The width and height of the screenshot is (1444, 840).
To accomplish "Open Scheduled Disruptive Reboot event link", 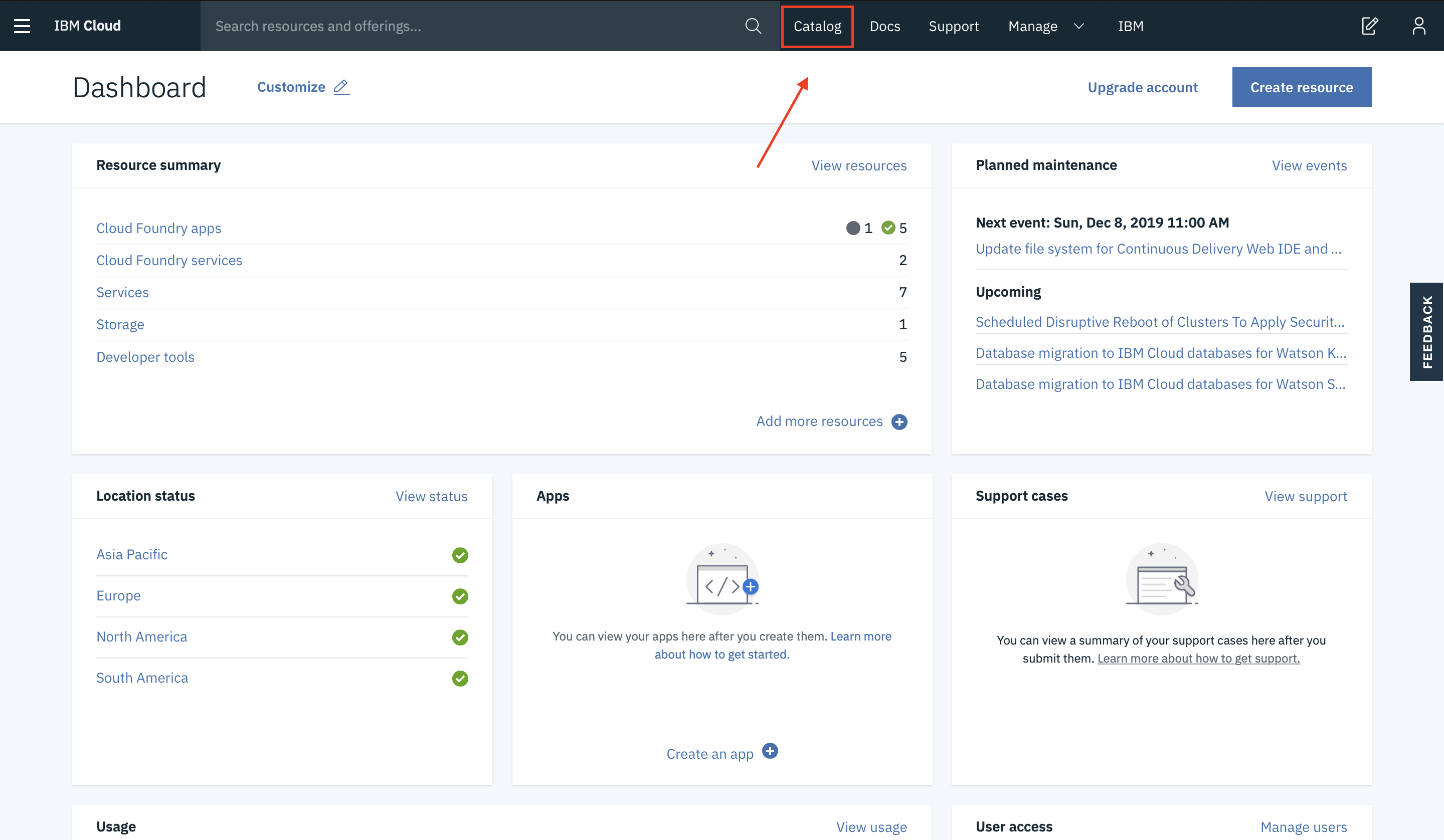I will (1160, 322).
